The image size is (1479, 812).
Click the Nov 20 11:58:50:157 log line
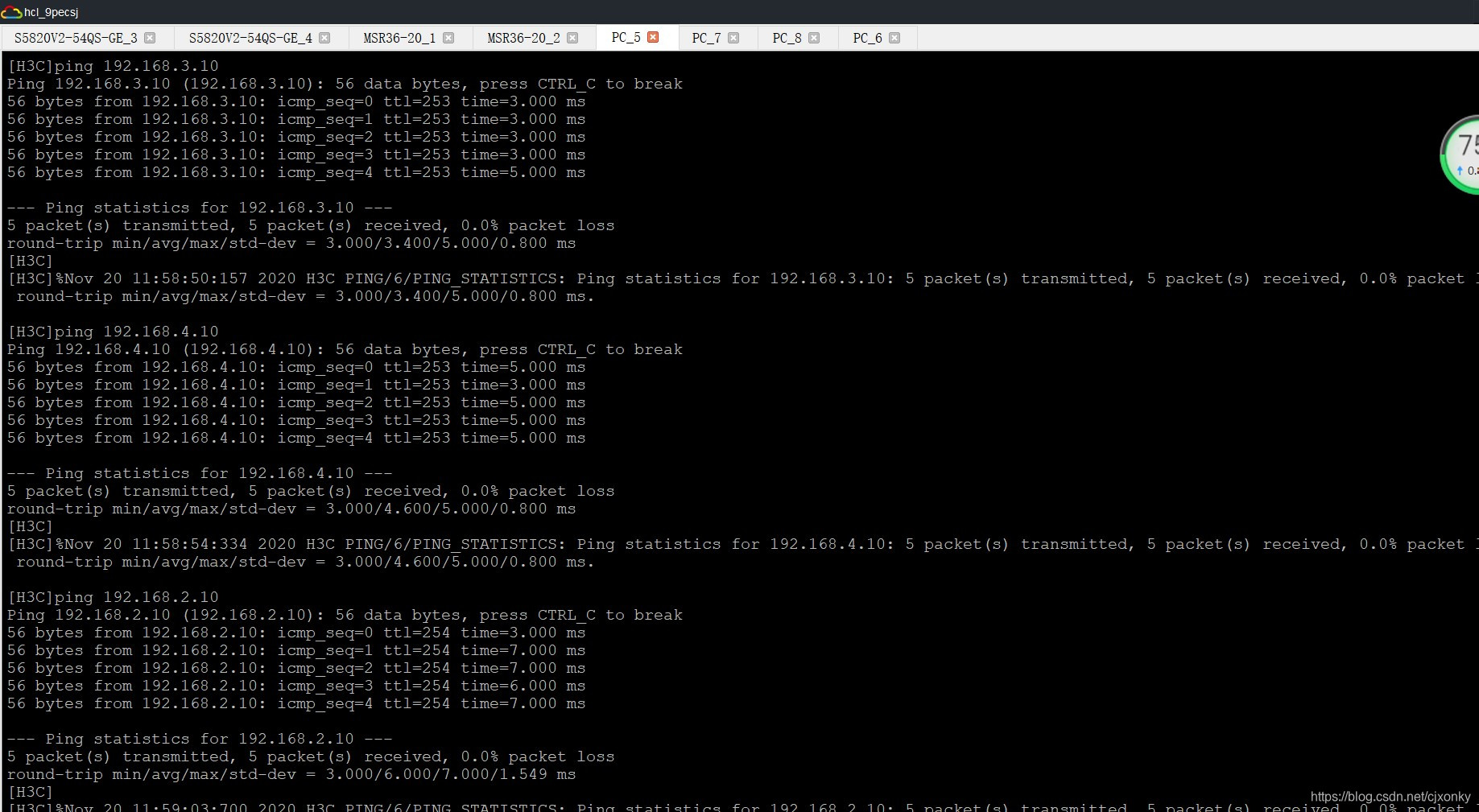(743, 278)
